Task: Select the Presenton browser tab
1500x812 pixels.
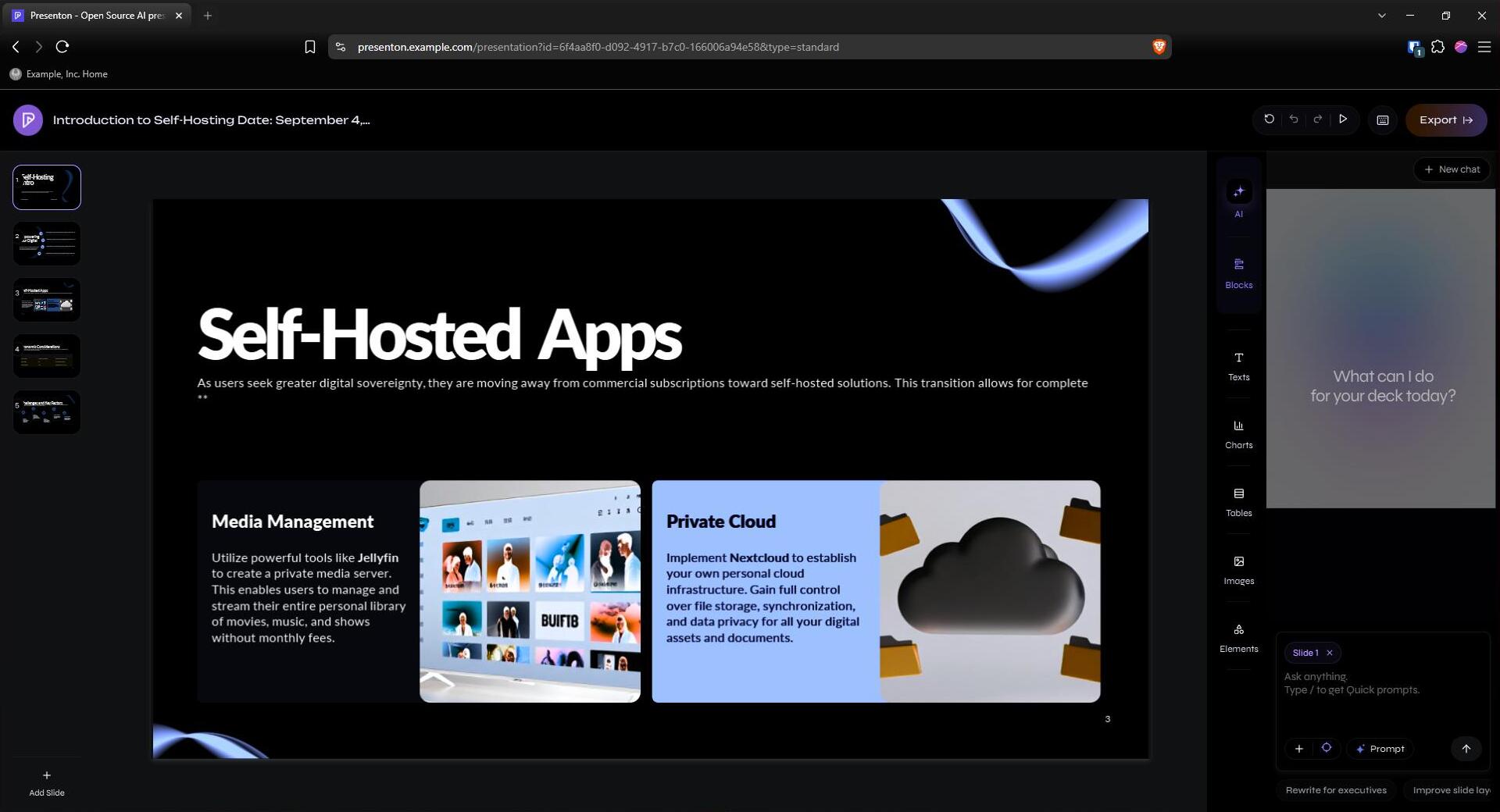Action: [x=97, y=16]
